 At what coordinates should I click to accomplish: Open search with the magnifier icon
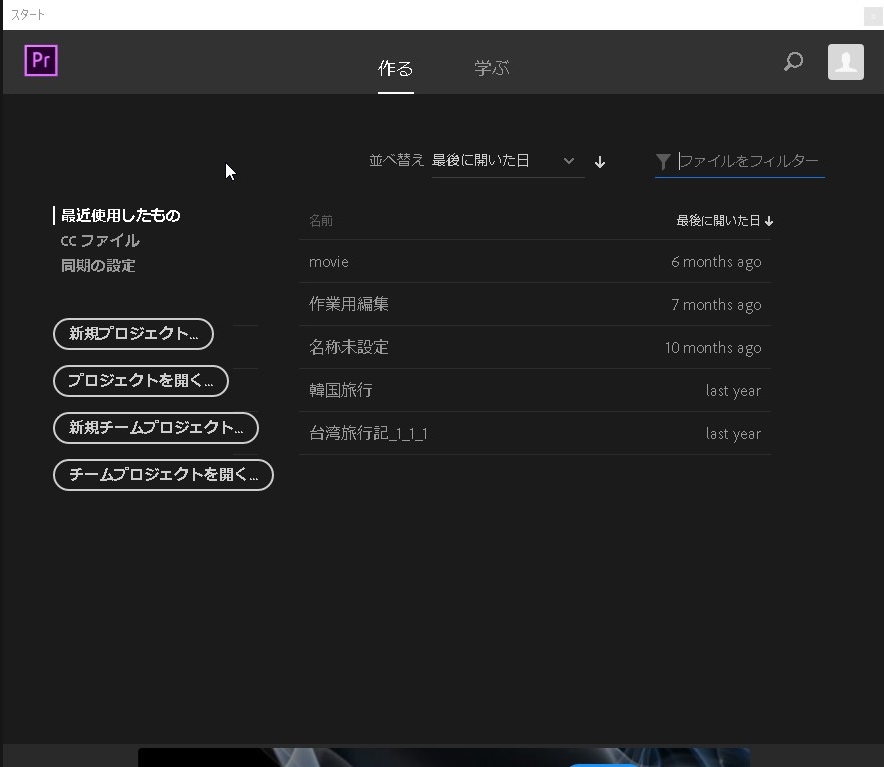coord(793,62)
